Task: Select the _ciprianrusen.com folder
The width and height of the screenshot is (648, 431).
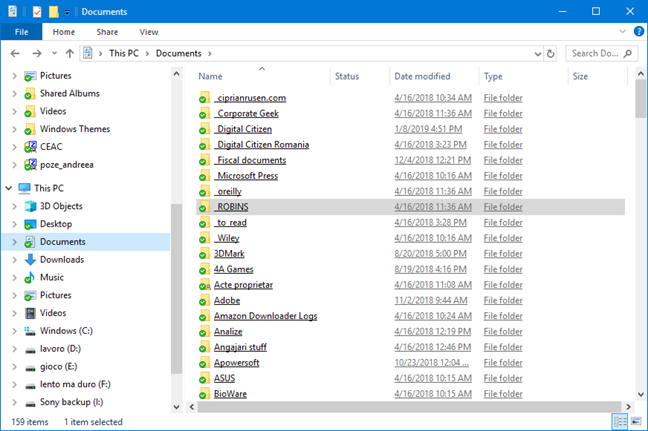Action: (x=250, y=98)
